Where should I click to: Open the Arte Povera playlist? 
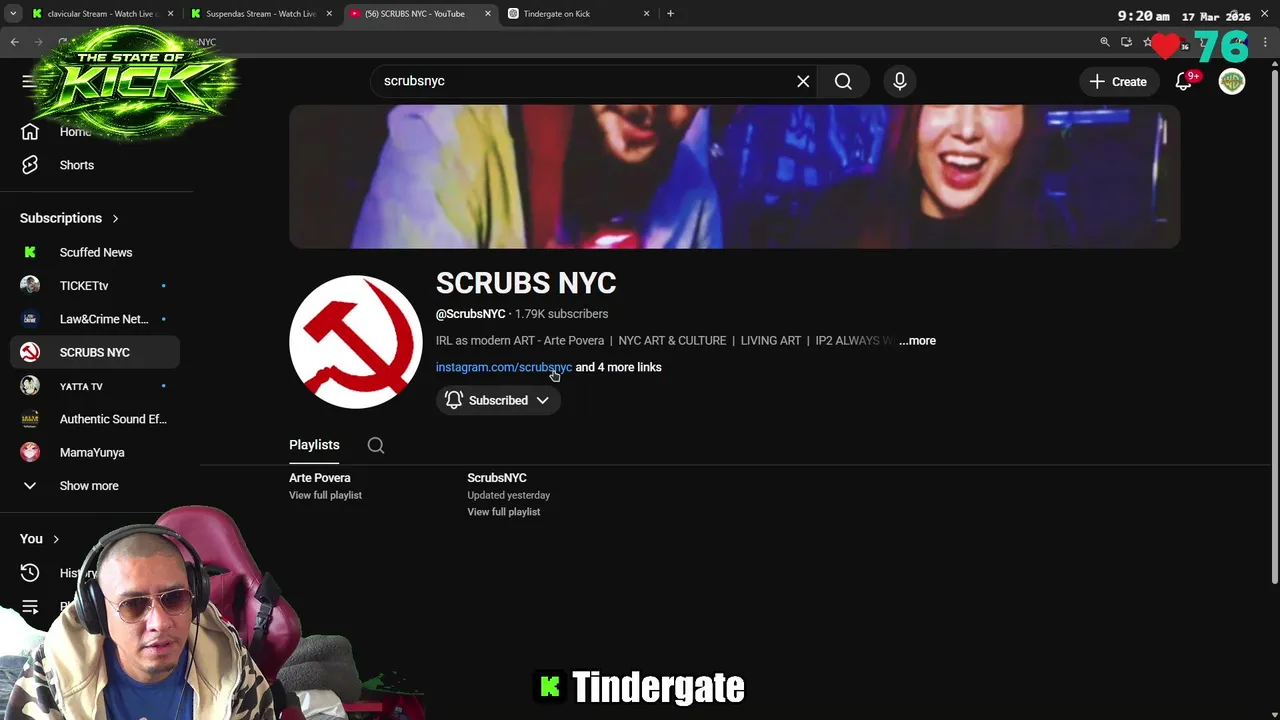click(320, 478)
